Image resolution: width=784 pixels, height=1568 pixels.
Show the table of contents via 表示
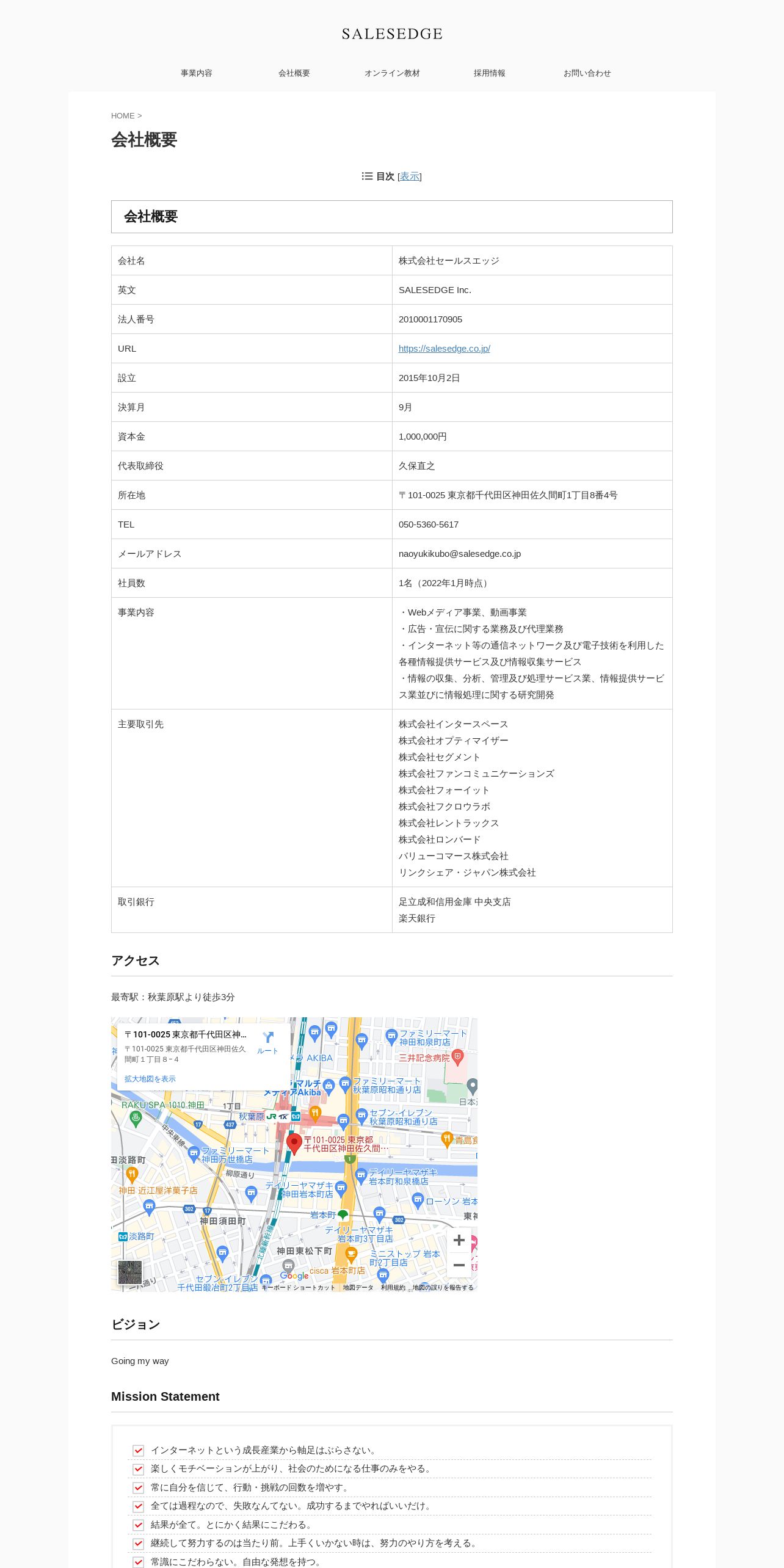[x=409, y=176]
